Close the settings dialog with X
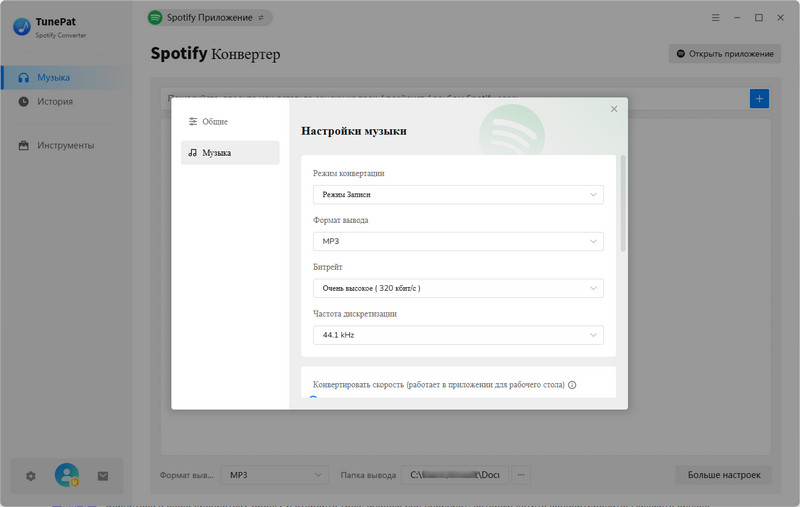The height and width of the screenshot is (507, 800). pyautogui.click(x=614, y=109)
